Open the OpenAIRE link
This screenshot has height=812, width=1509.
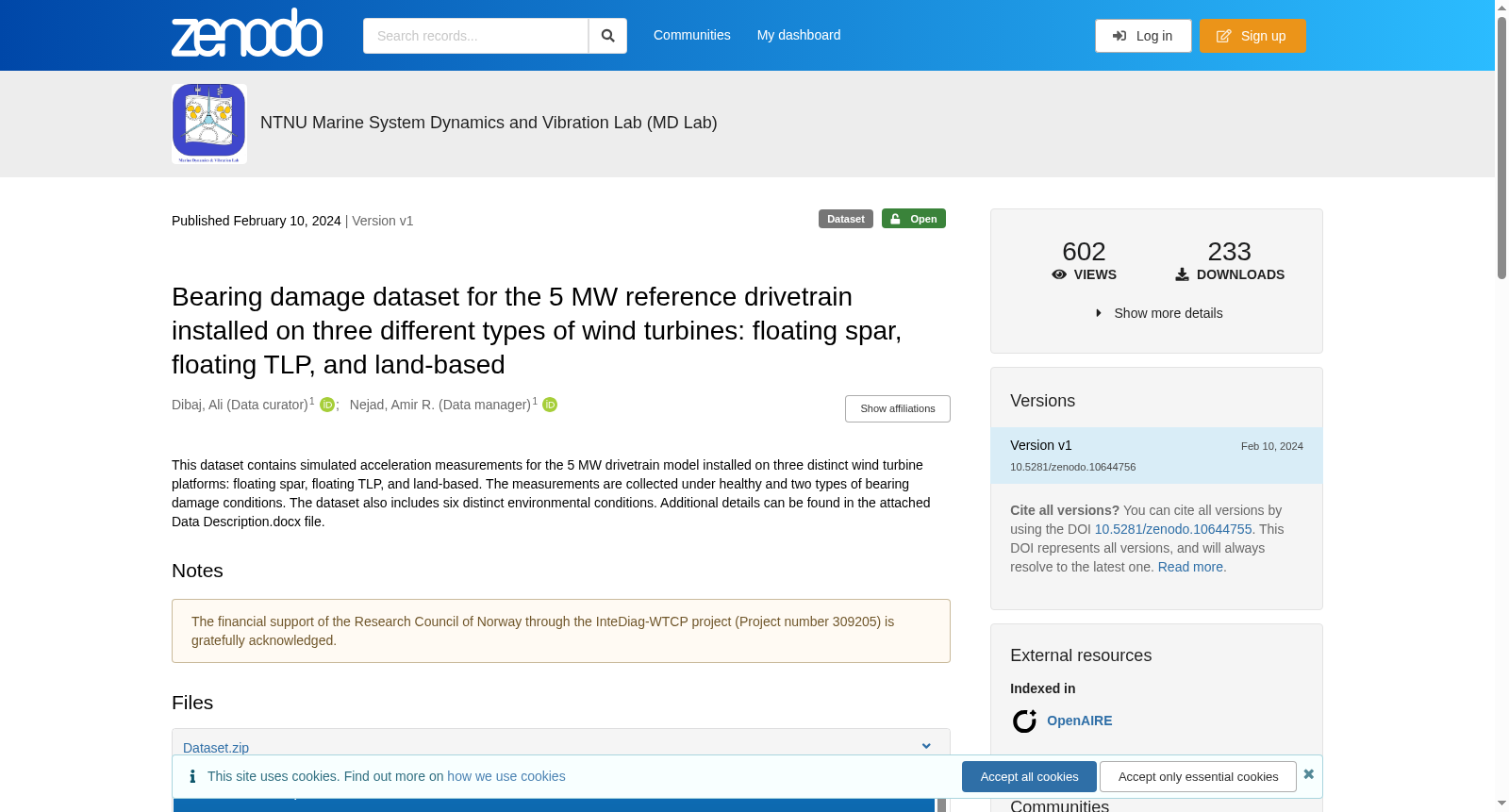click(x=1080, y=721)
